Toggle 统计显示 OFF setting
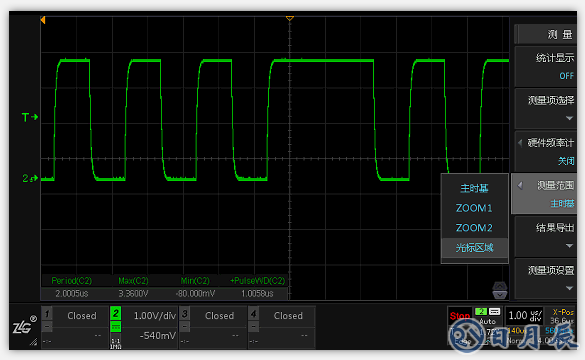The image size is (585, 360). coord(546,67)
